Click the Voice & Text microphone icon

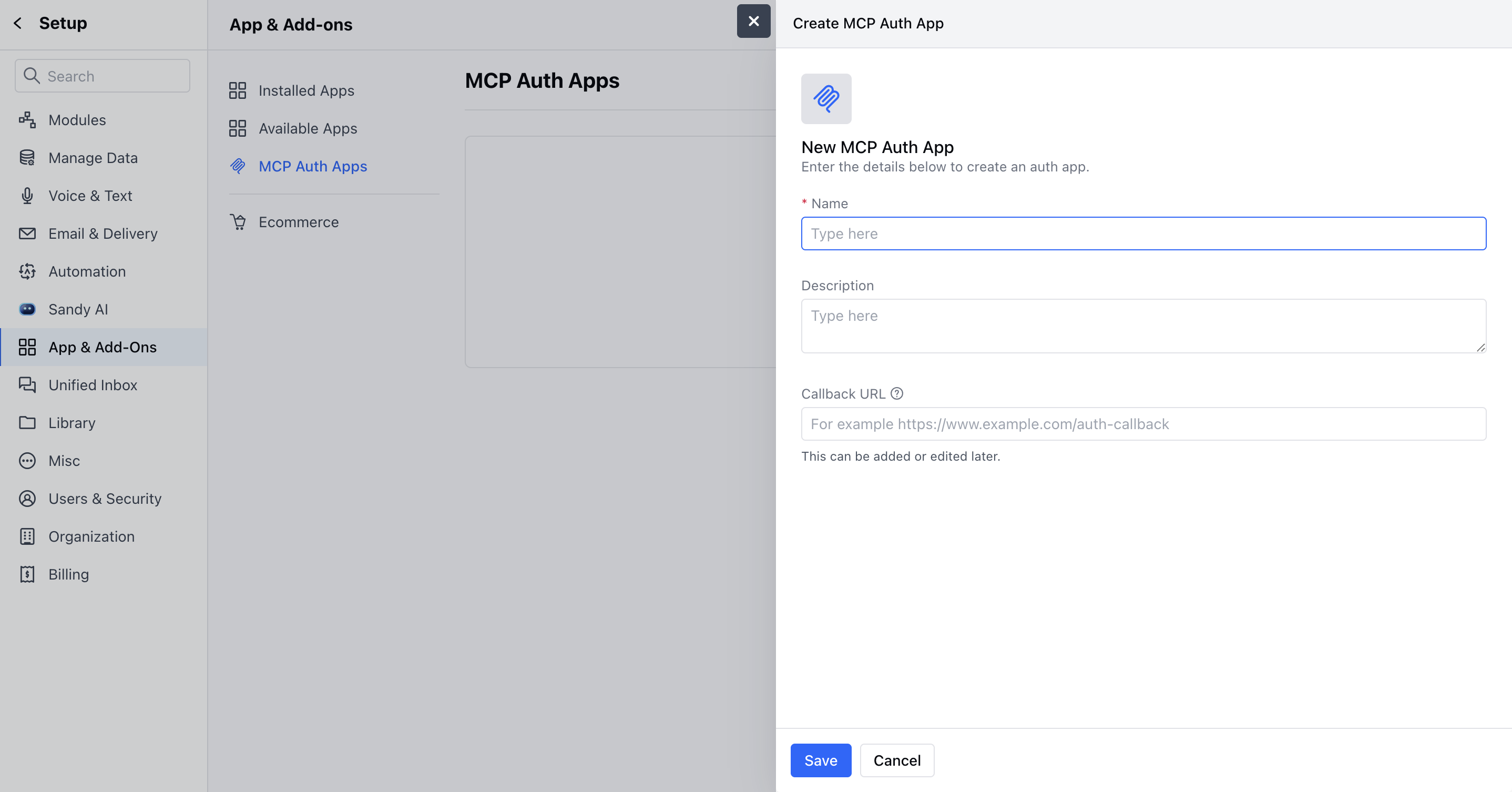point(27,196)
